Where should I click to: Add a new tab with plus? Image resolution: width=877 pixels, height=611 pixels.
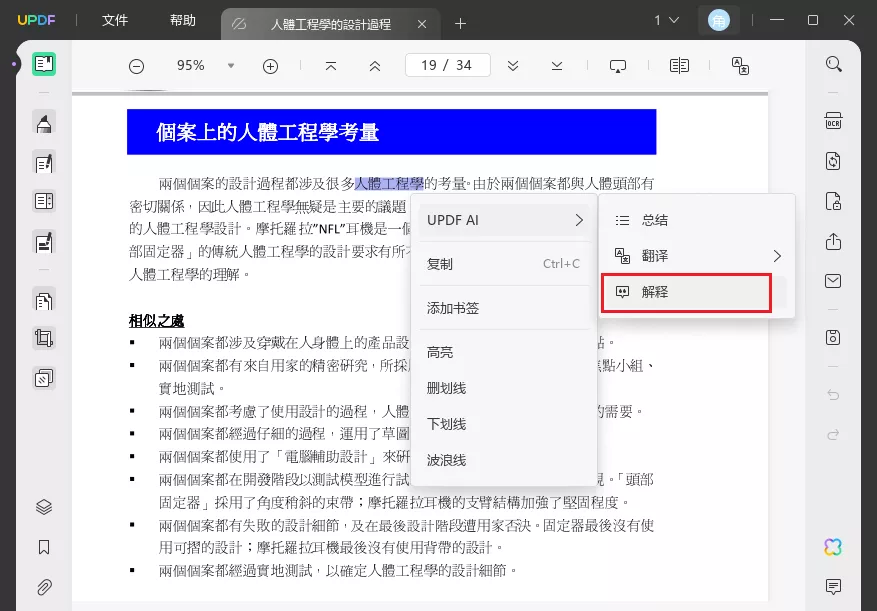460,24
